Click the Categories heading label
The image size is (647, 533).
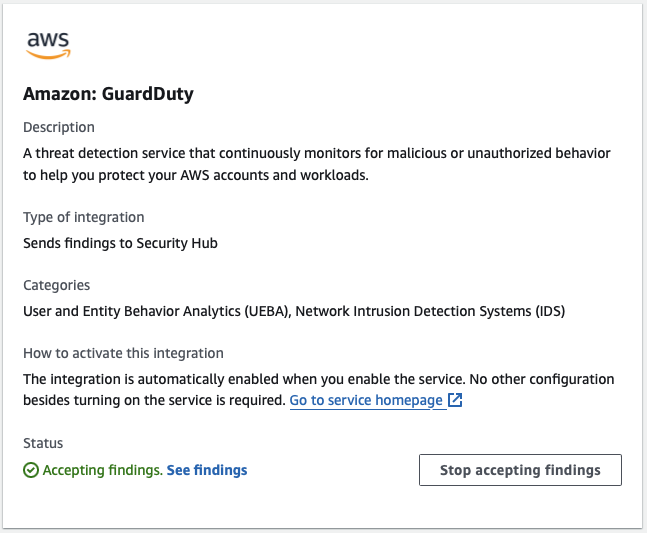[57, 286]
